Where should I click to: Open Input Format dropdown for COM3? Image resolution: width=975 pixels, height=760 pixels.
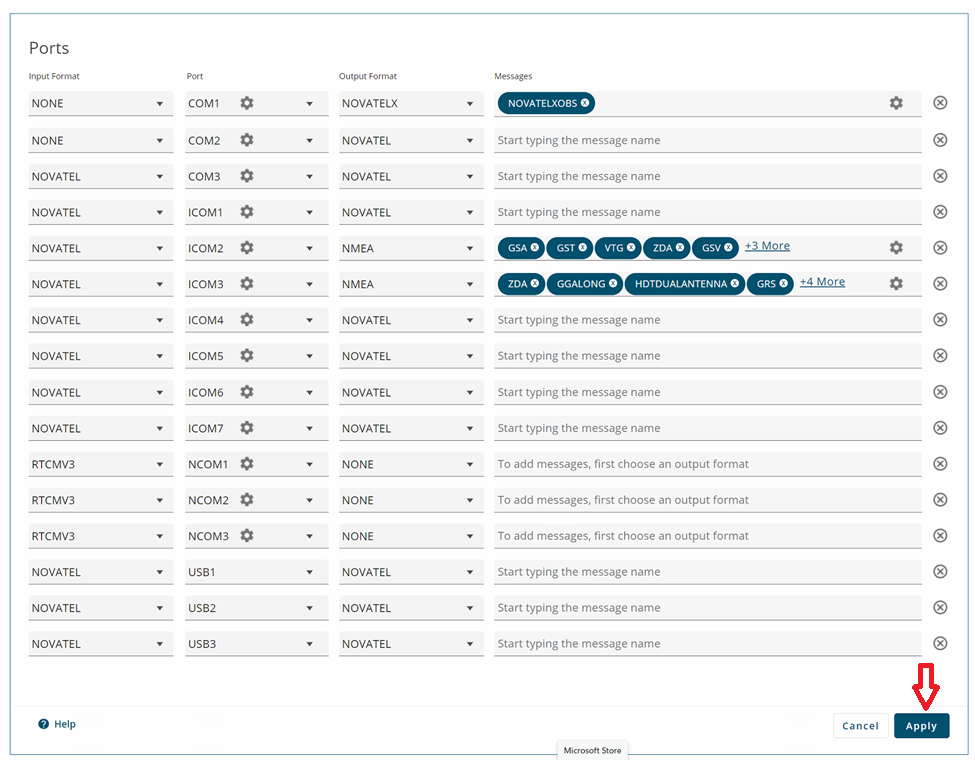(x=100, y=177)
